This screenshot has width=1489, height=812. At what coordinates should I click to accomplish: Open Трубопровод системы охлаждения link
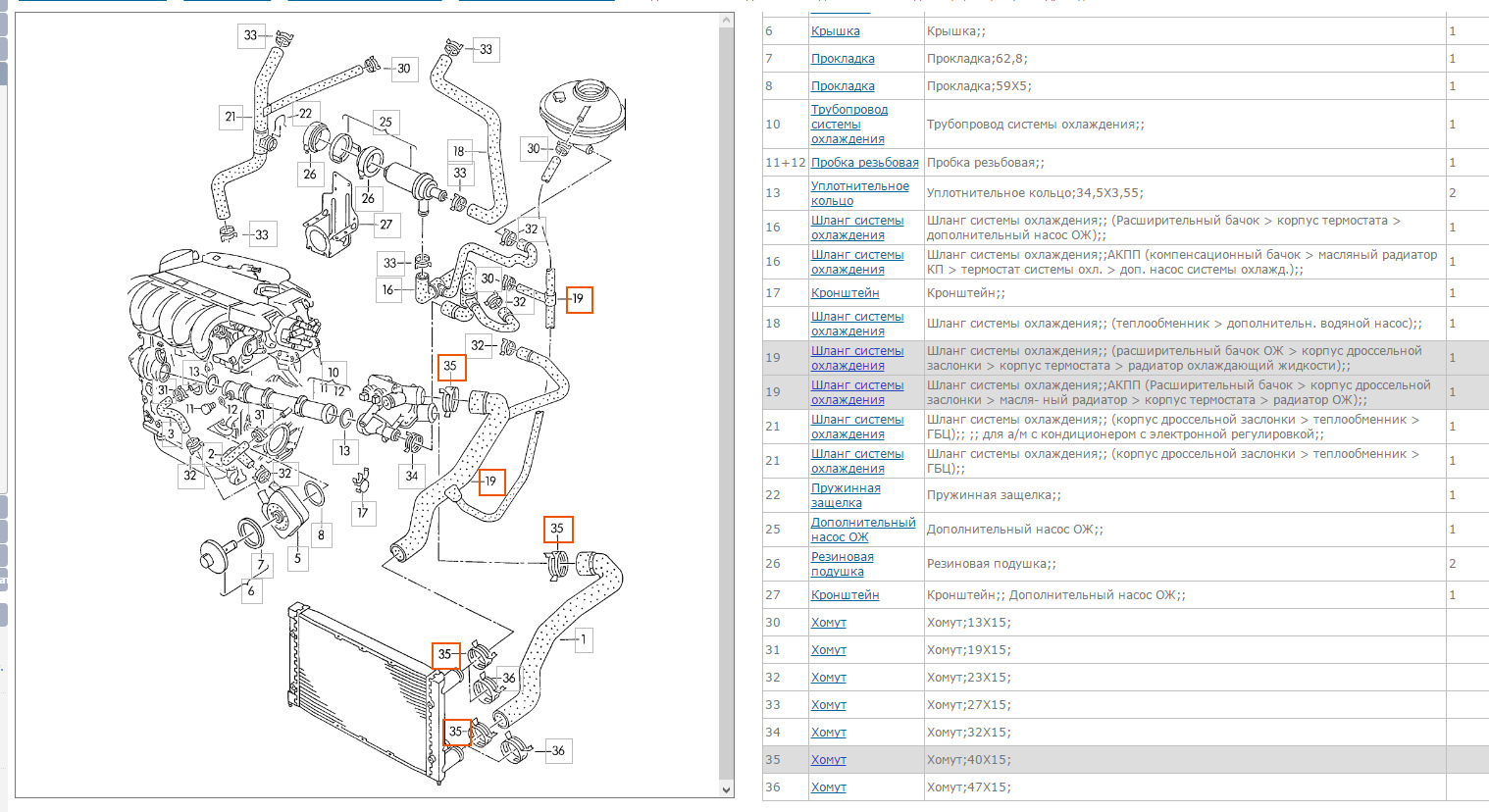[x=849, y=125]
